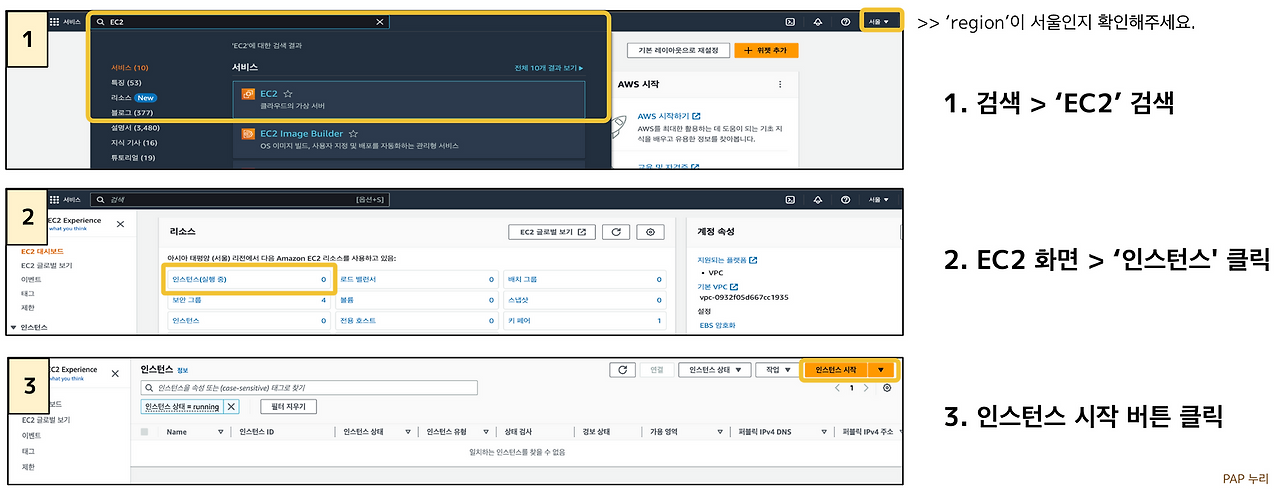
Task: Open 리소스 panel settings gear
Action: pyautogui.click(x=651, y=232)
